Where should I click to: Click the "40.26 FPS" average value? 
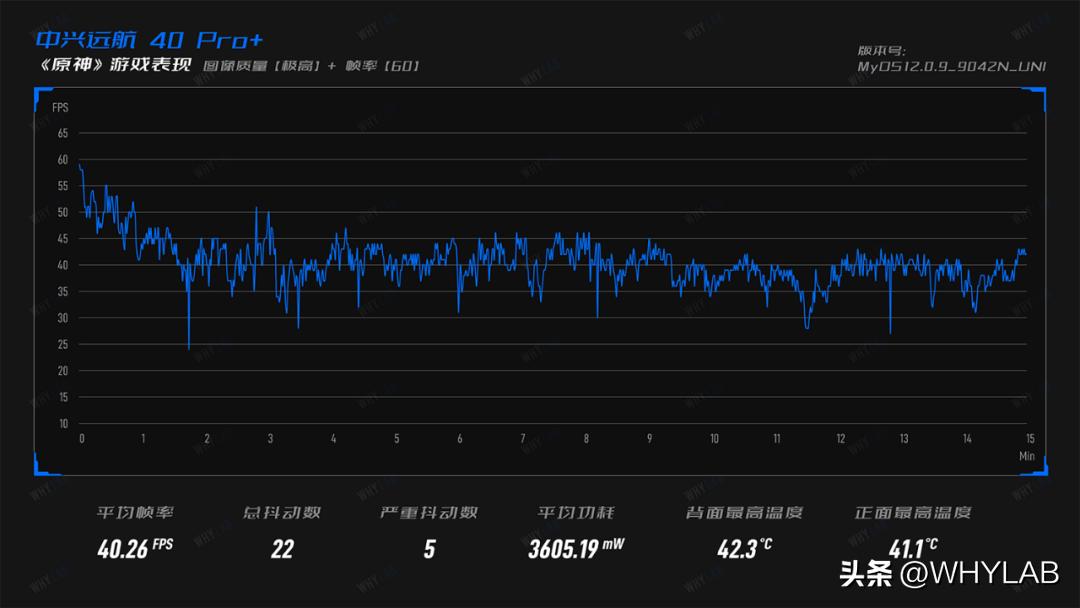click(135, 549)
